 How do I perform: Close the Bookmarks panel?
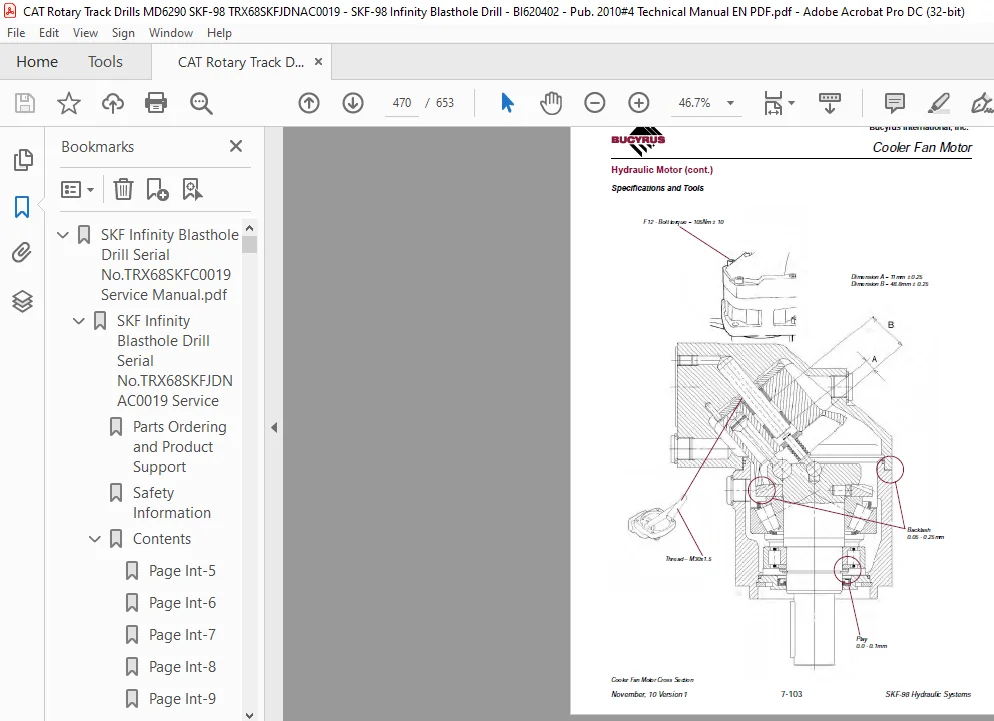click(x=236, y=146)
